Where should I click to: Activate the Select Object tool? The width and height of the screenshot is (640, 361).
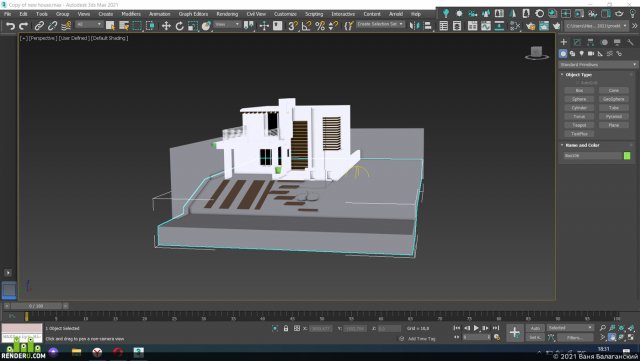coord(110,26)
